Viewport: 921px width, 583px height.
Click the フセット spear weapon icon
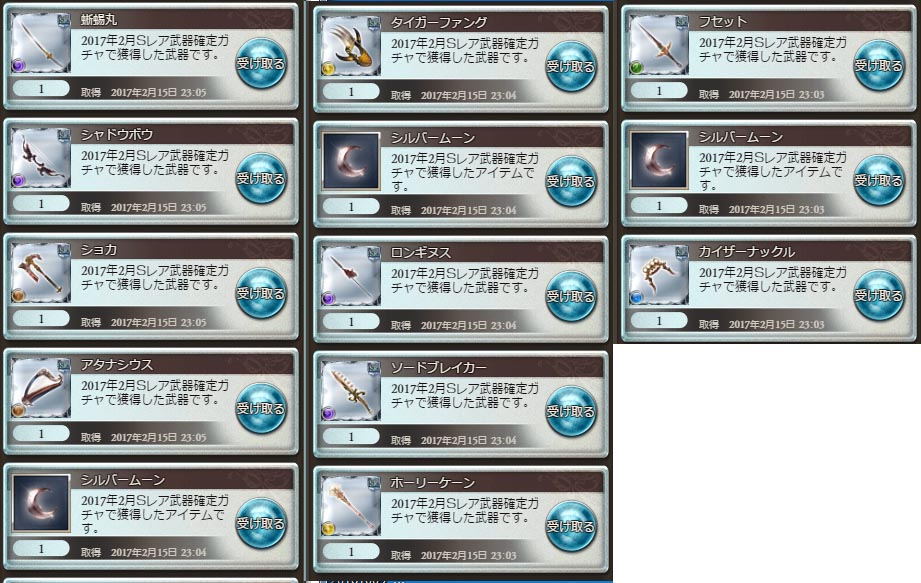point(658,45)
